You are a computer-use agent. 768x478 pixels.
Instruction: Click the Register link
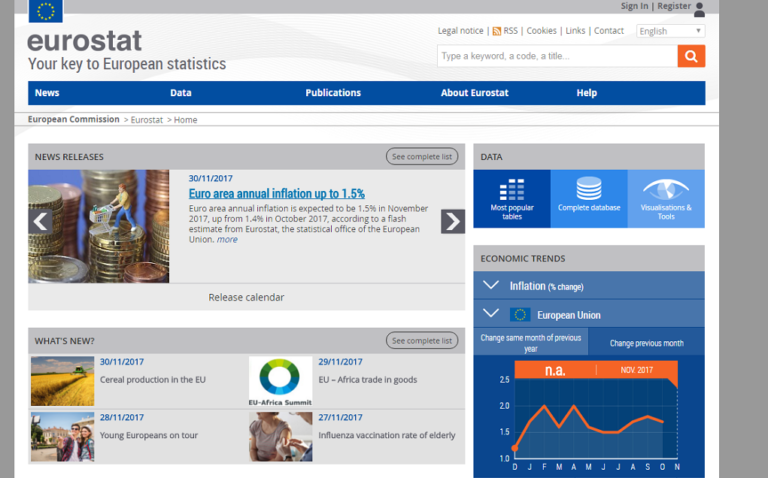click(674, 6)
